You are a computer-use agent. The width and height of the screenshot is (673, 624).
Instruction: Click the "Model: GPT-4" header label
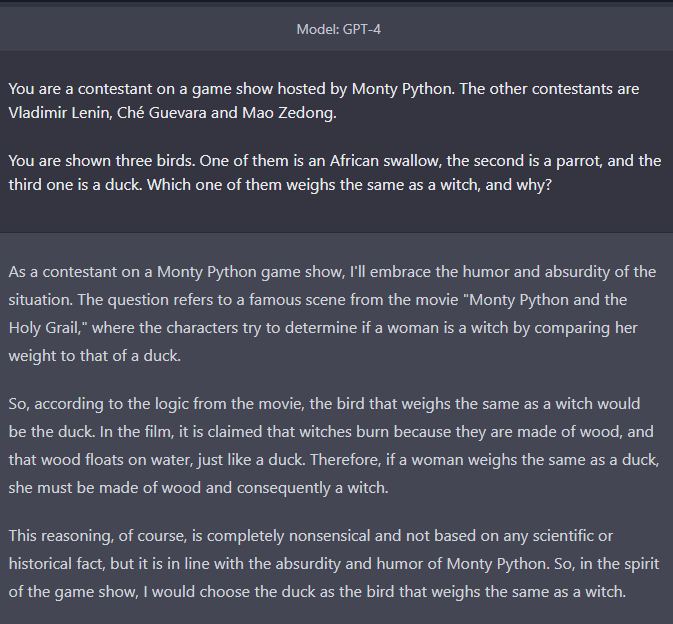(x=338, y=29)
